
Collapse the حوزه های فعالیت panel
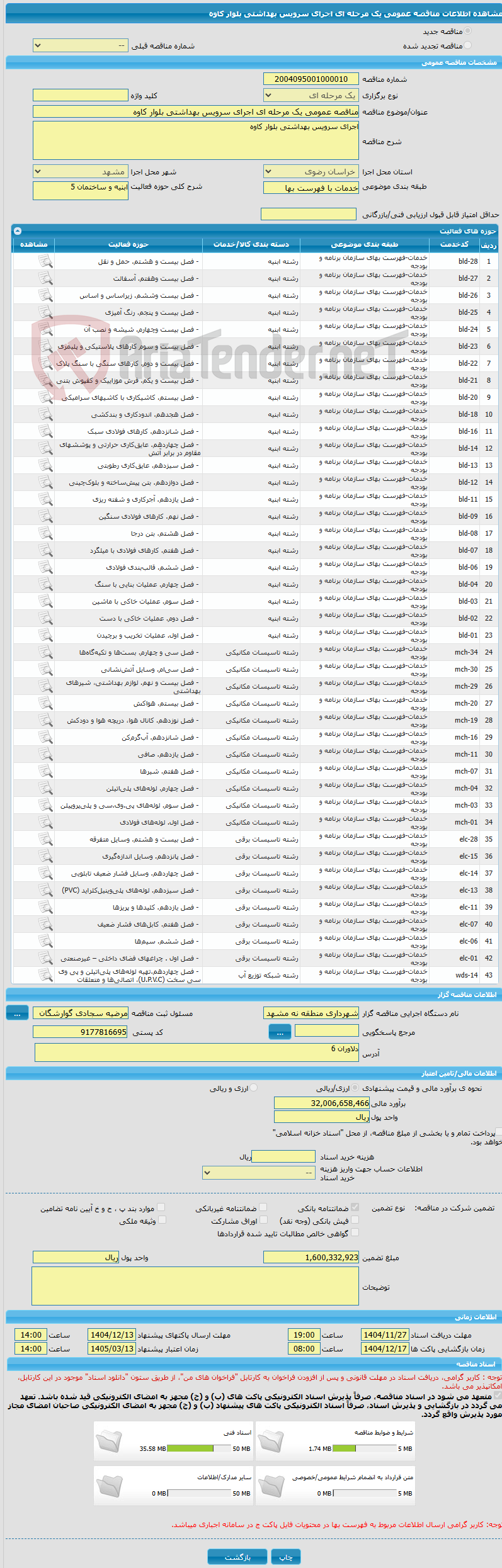tap(18, 231)
